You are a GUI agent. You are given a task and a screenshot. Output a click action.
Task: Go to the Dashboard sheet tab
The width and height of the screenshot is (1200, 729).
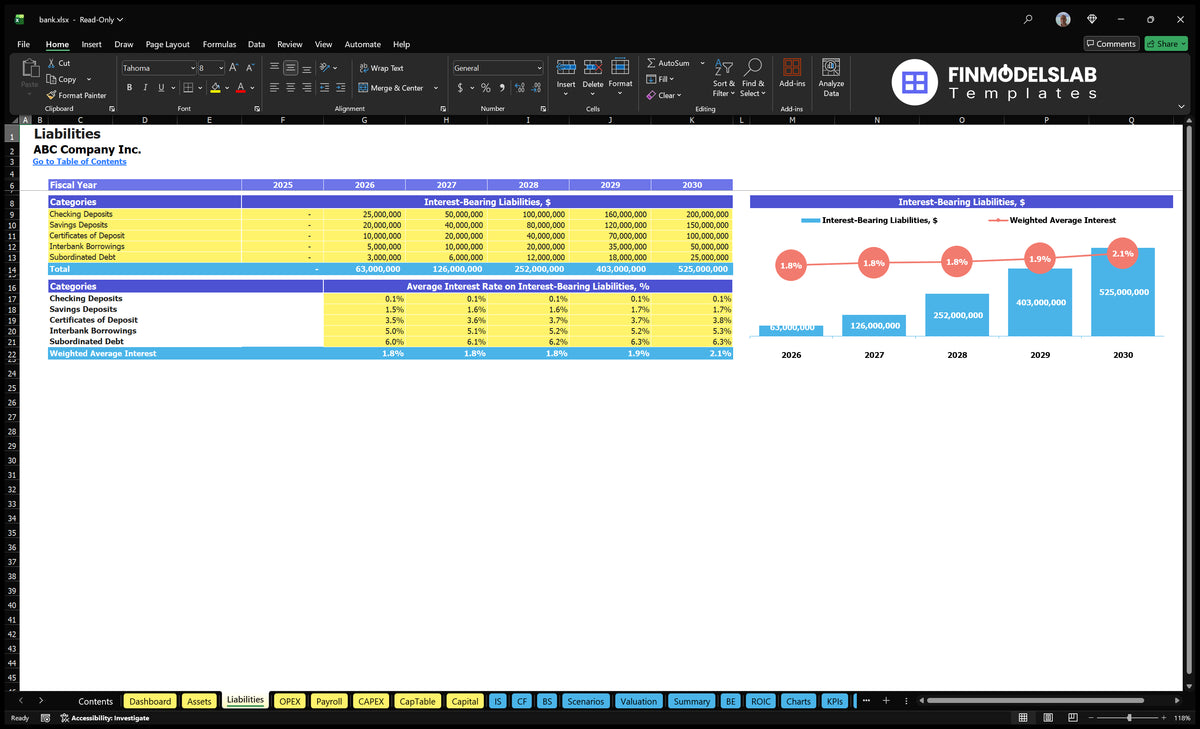[x=150, y=701]
